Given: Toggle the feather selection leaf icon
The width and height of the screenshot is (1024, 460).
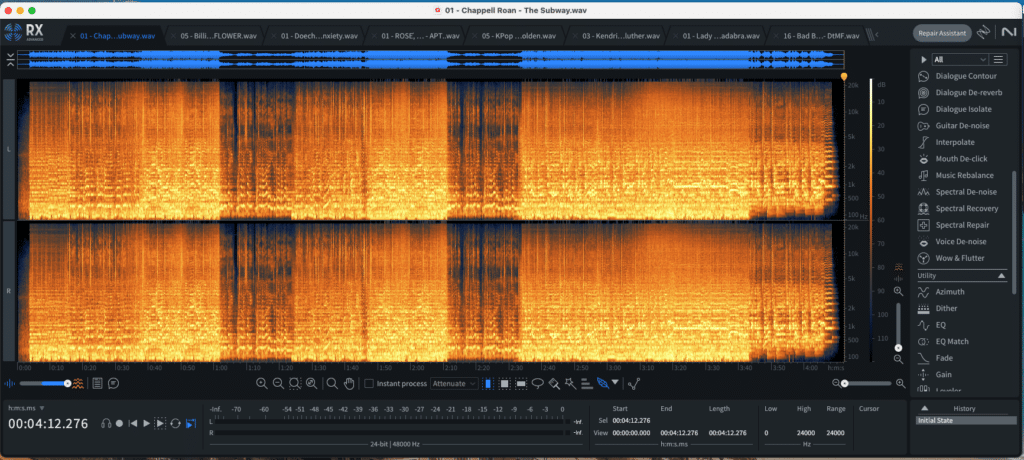Looking at the screenshot, I should 602,384.
